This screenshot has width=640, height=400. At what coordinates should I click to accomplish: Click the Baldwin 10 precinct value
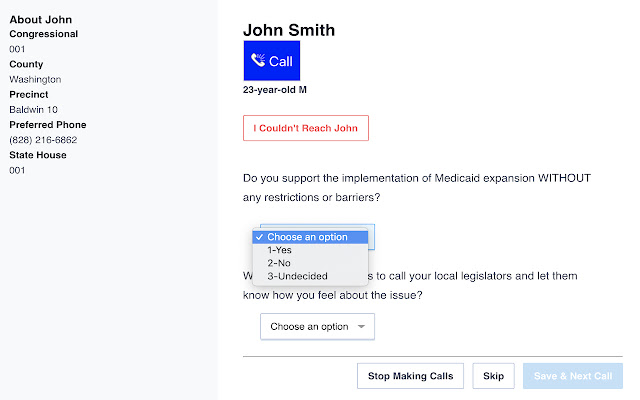pyautogui.click(x=34, y=109)
